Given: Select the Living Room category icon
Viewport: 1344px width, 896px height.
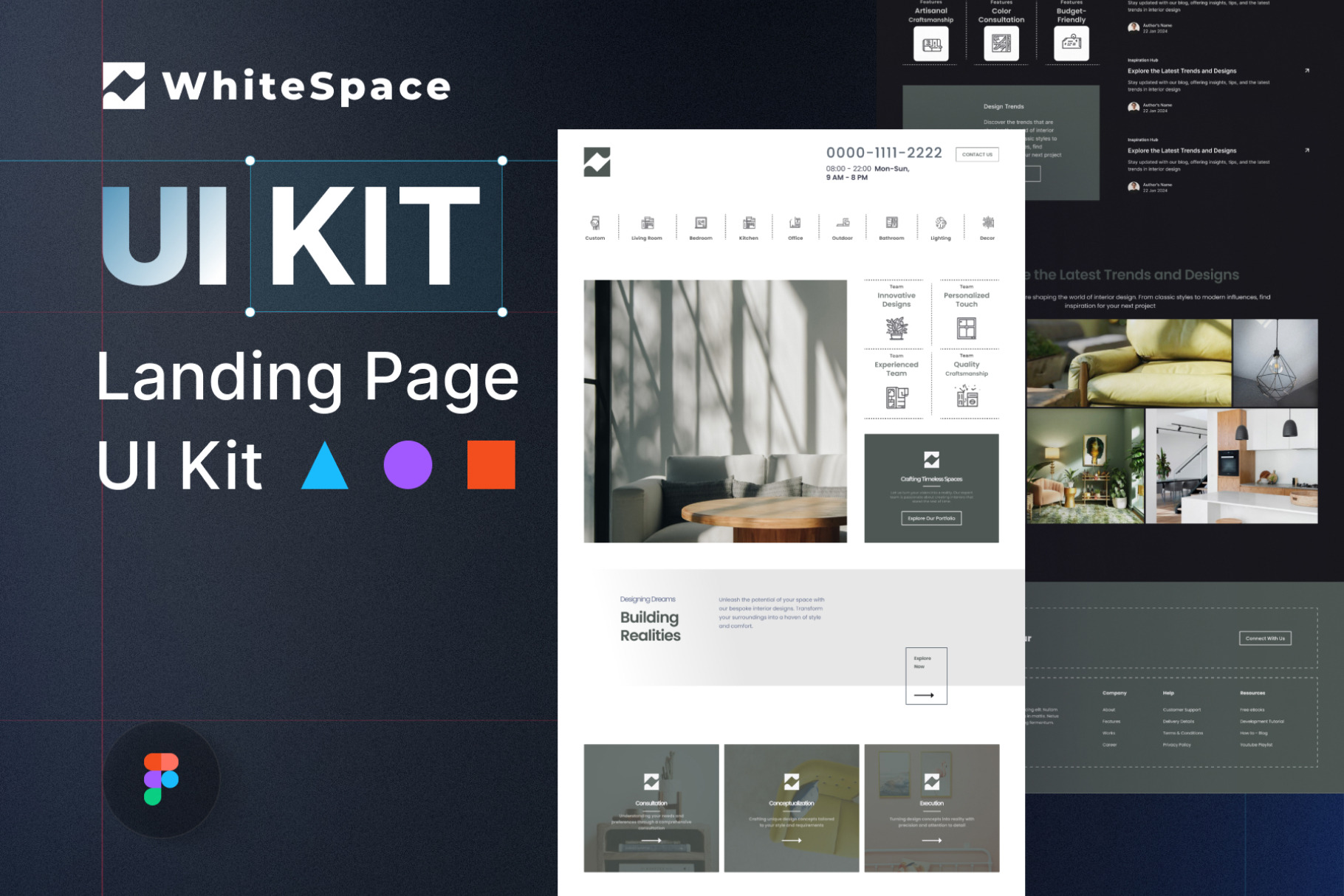Looking at the screenshot, I should click(x=647, y=224).
